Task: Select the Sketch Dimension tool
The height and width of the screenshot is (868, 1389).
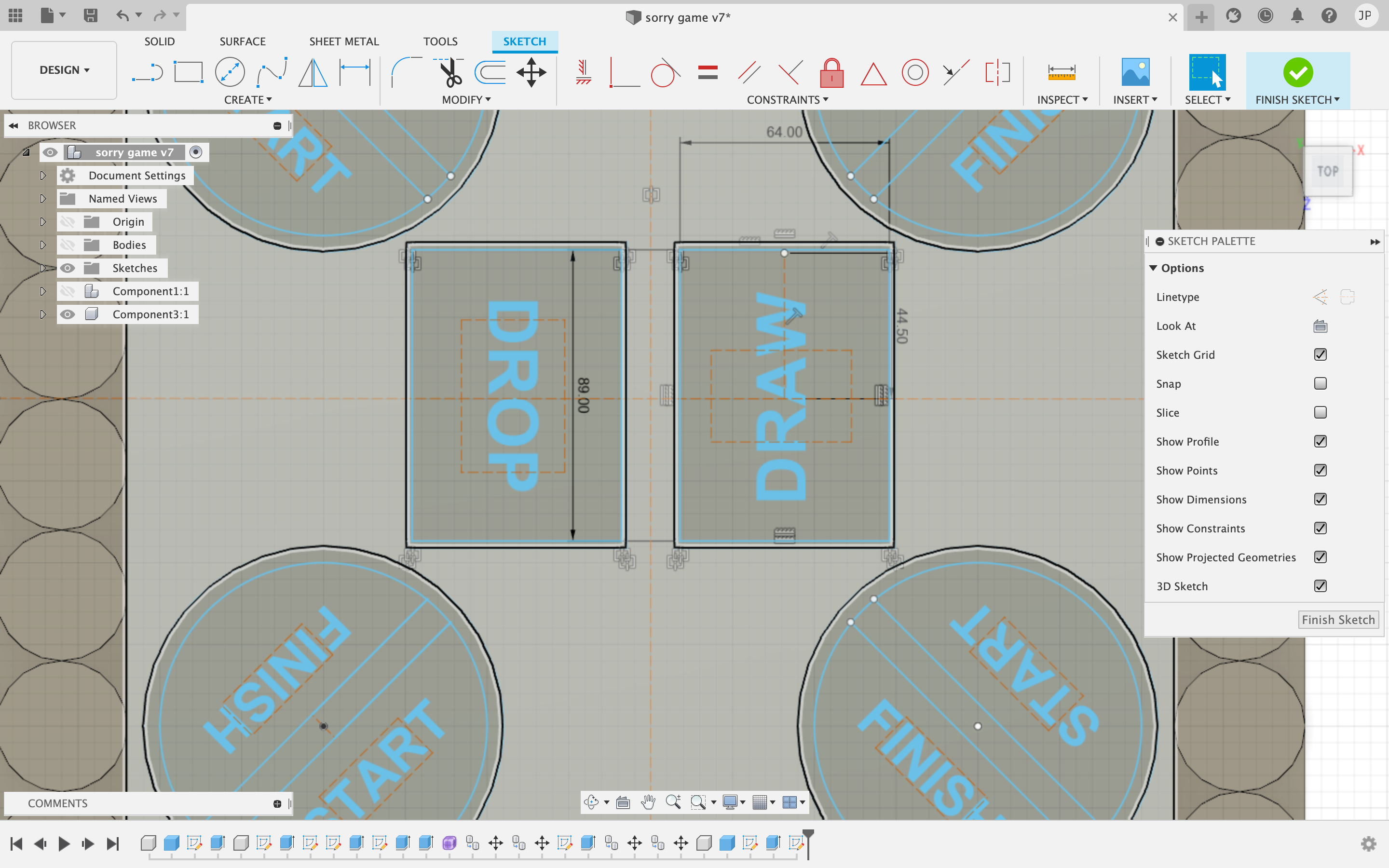Action: tap(355, 73)
